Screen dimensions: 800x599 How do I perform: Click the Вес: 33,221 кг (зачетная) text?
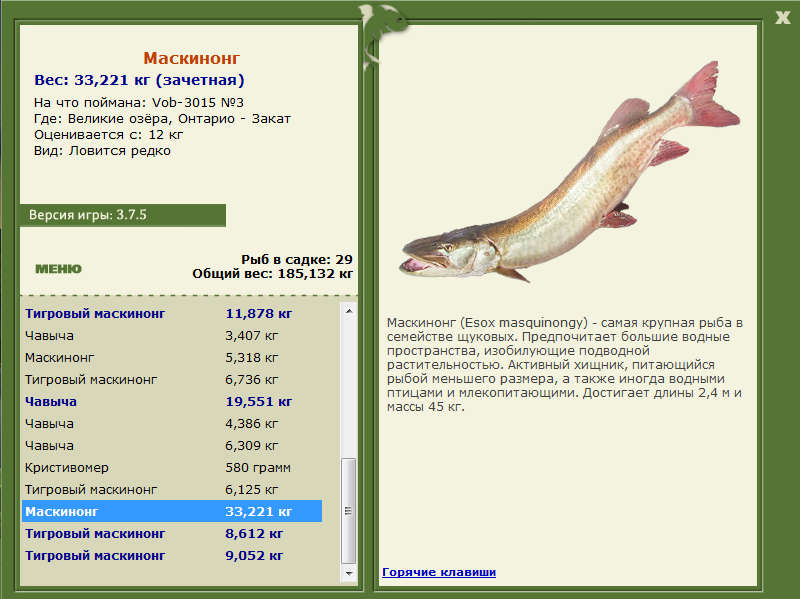(139, 80)
